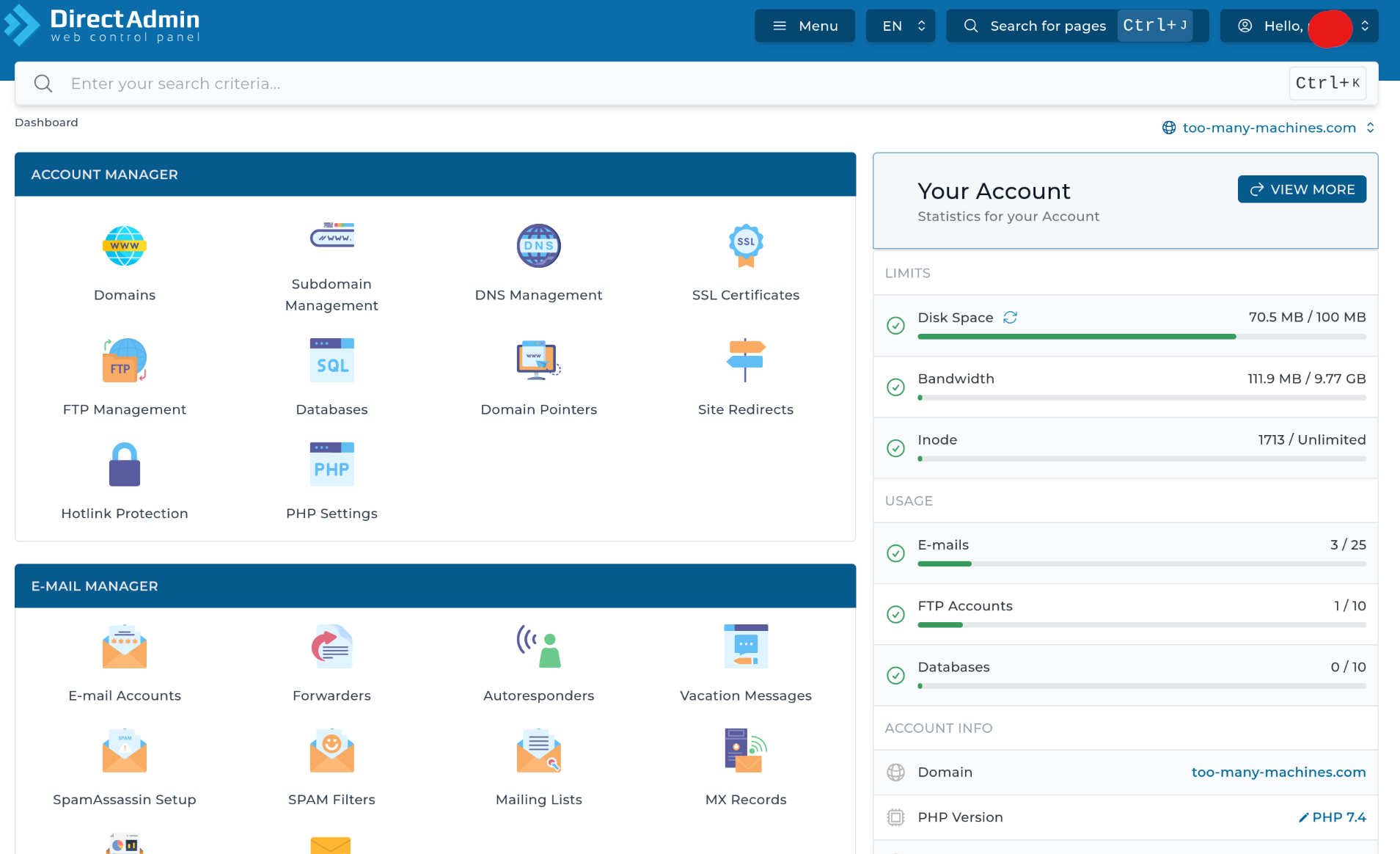
Task: Open Subdomain Management icon
Action: pos(331,236)
